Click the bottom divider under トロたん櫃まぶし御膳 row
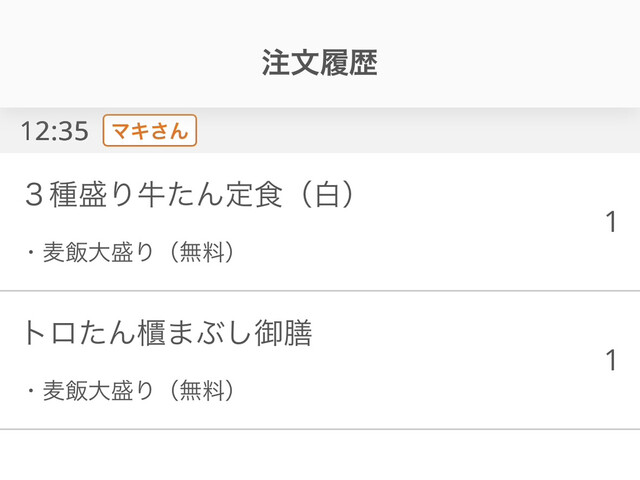Viewport: 640px width, 480px height. (x=320, y=429)
